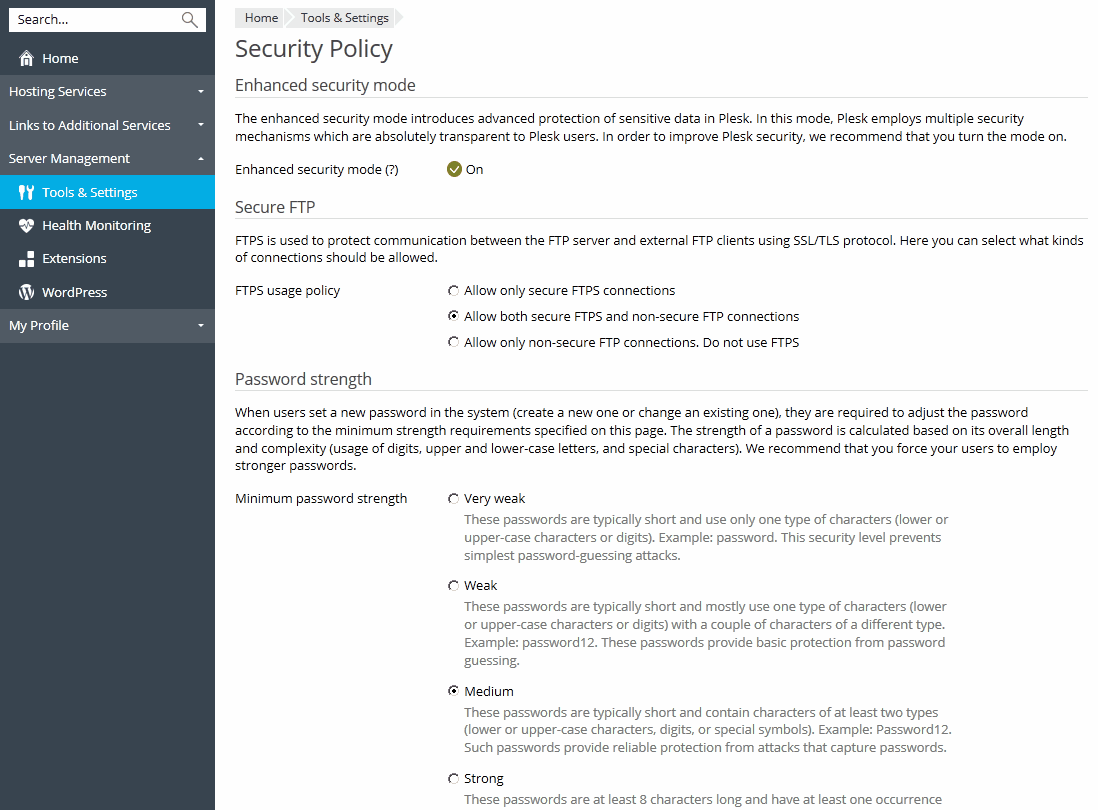The height and width of the screenshot is (810, 1098).
Task: Select Allow only non-secure FTP connections
Action: tap(454, 343)
